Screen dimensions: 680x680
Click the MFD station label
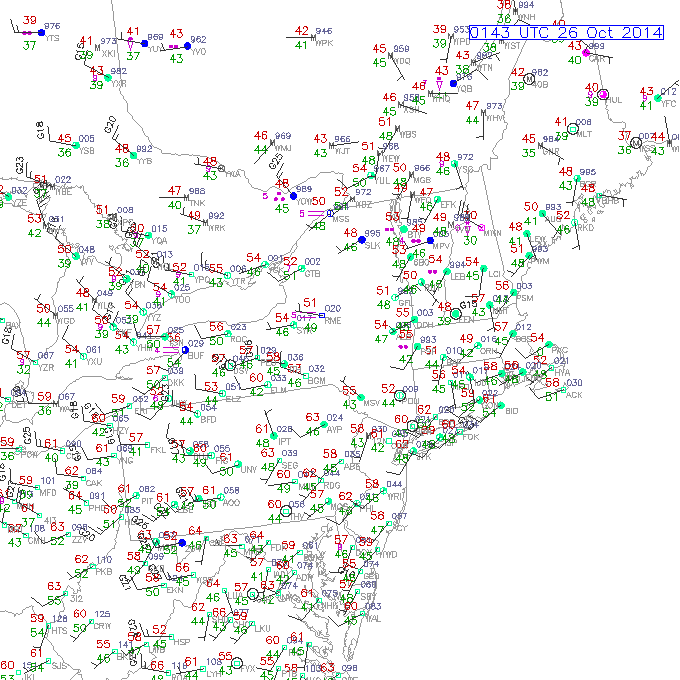48,493
